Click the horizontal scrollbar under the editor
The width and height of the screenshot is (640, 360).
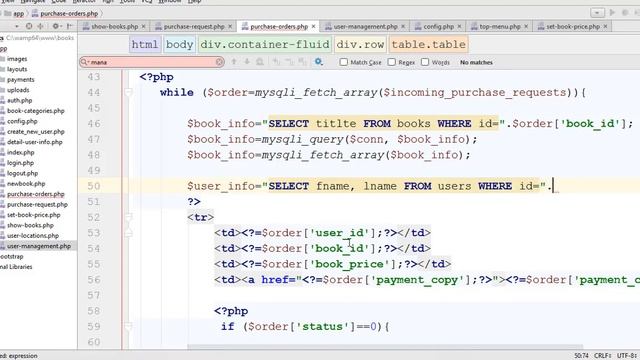pyautogui.click(x=385, y=347)
